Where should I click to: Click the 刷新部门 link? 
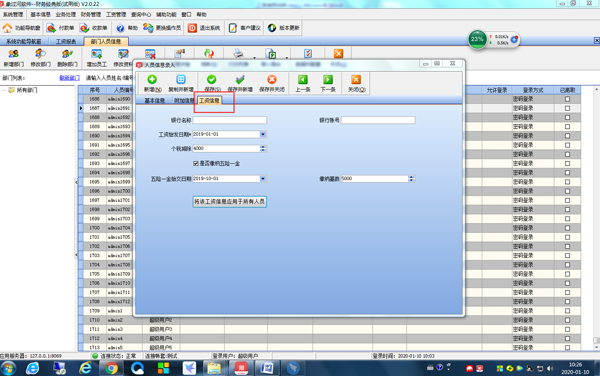[69, 78]
